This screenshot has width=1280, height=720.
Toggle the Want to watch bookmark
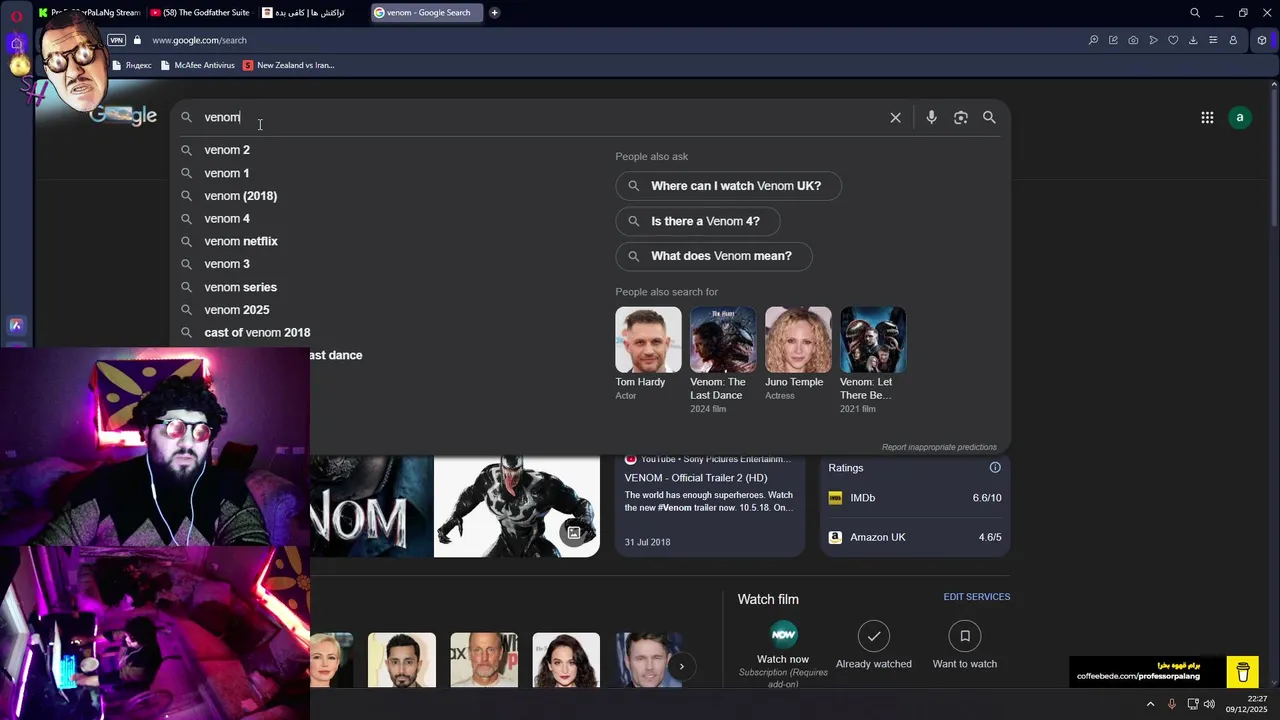click(x=964, y=636)
